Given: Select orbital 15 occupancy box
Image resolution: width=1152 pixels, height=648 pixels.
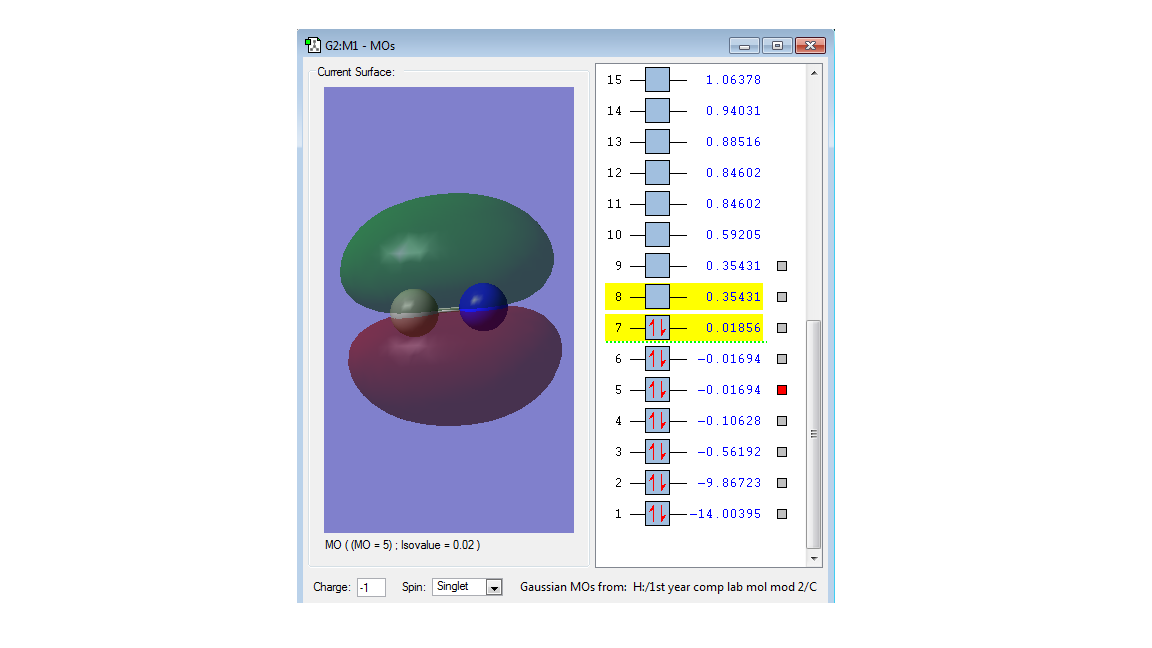Looking at the screenshot, I should point(657,79).
